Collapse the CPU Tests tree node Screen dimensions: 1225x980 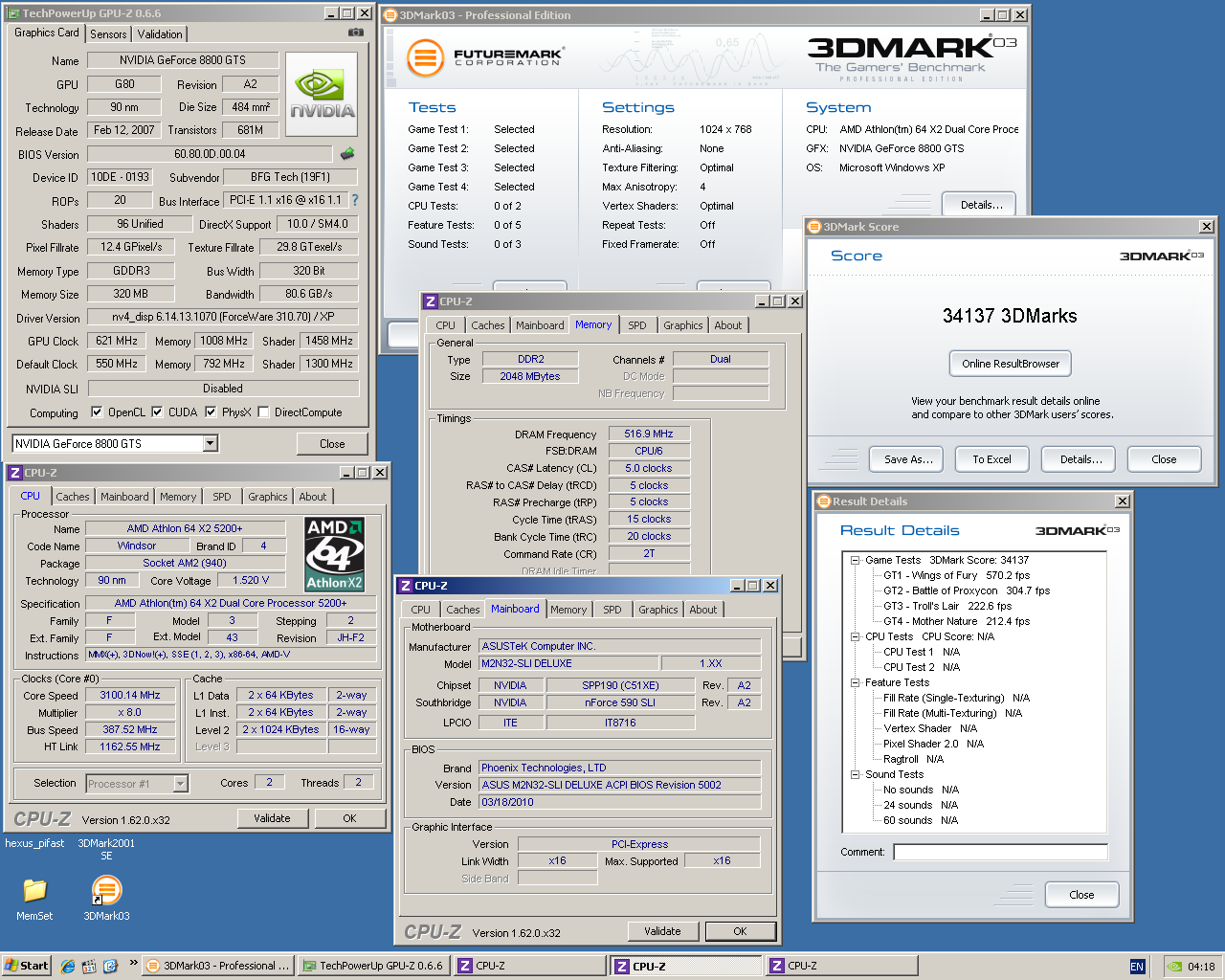(855, 637)
